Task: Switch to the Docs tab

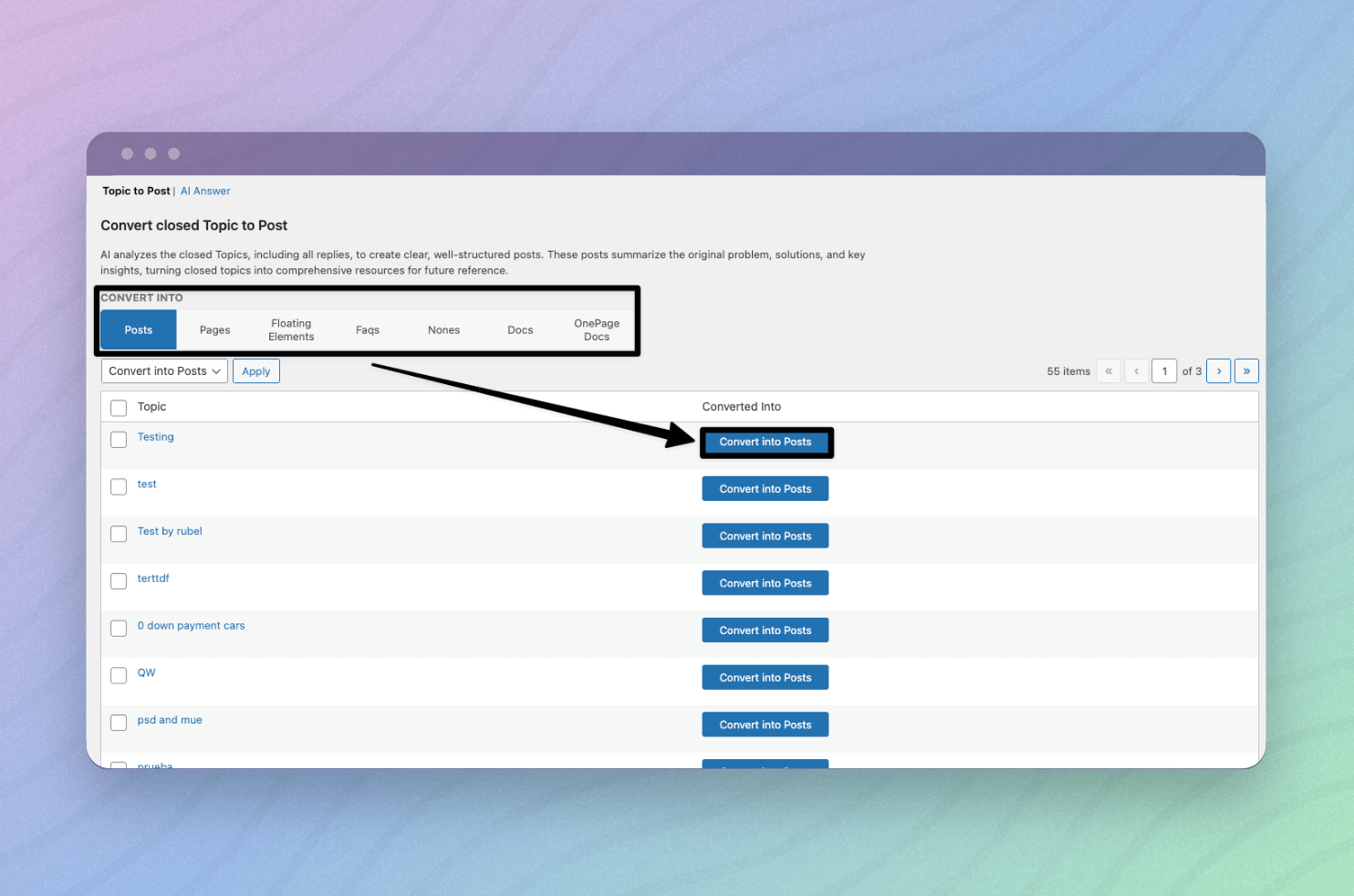Action: [x=520, y=329]
